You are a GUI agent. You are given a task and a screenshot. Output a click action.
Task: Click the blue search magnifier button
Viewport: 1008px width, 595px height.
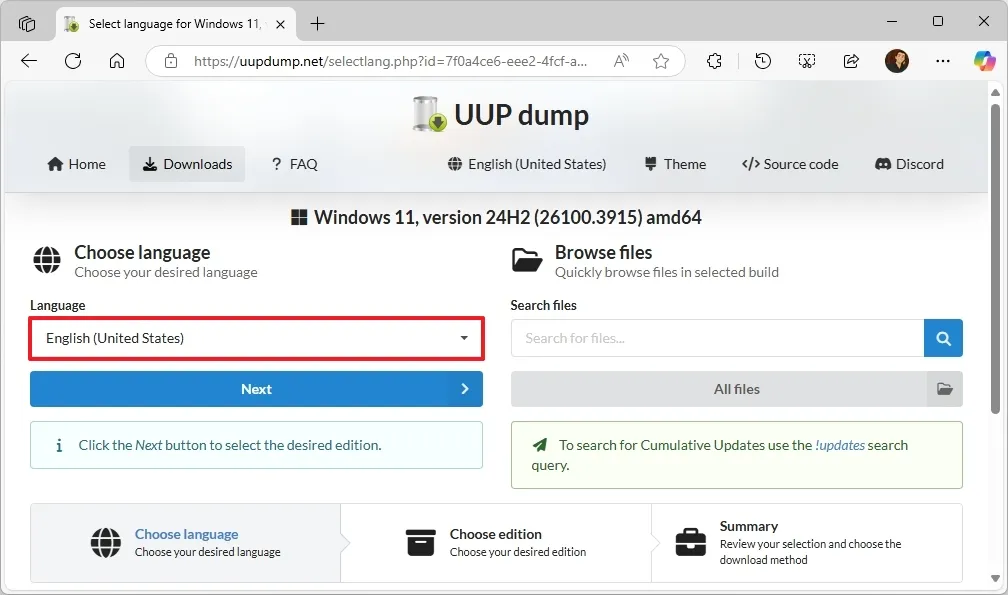pyautogui.click(x=943, y=338)
